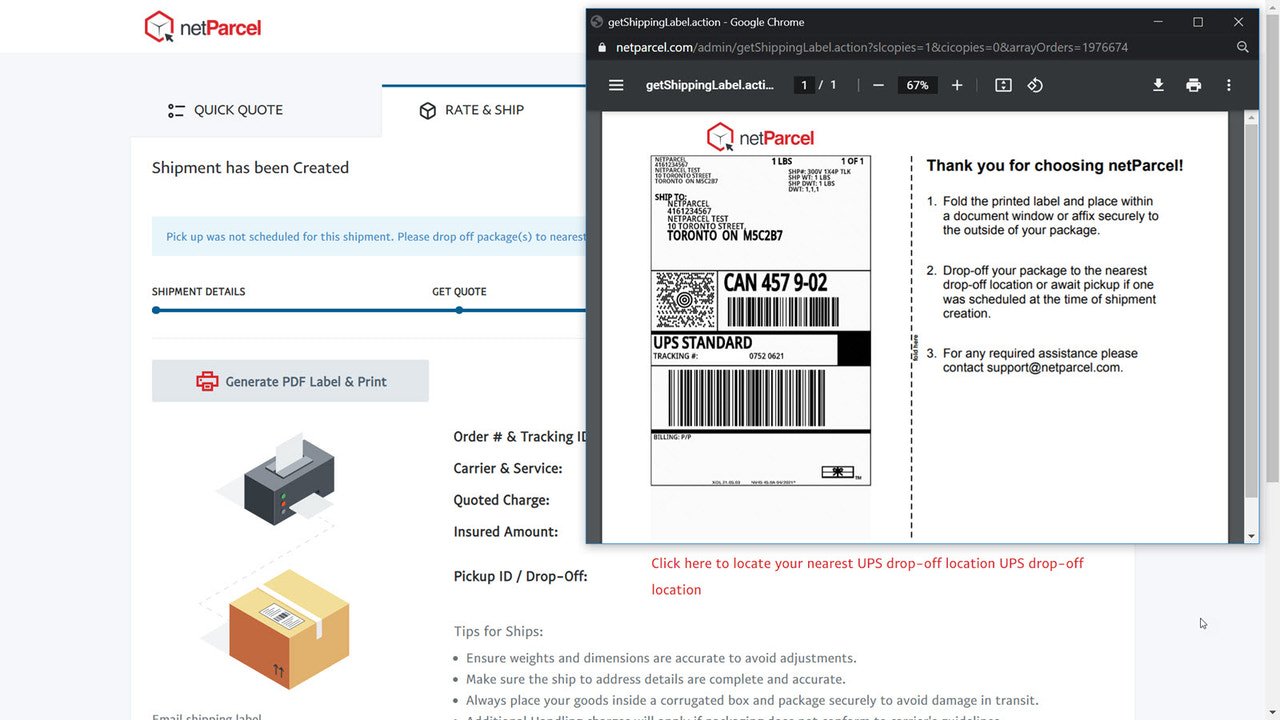Click the PDF vertical scrollbar
Screen dimensions: 1280x720
1250,300
